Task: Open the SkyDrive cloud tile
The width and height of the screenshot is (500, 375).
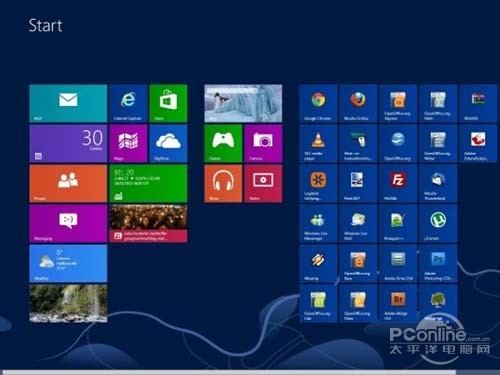Action: tap(168, 143)
